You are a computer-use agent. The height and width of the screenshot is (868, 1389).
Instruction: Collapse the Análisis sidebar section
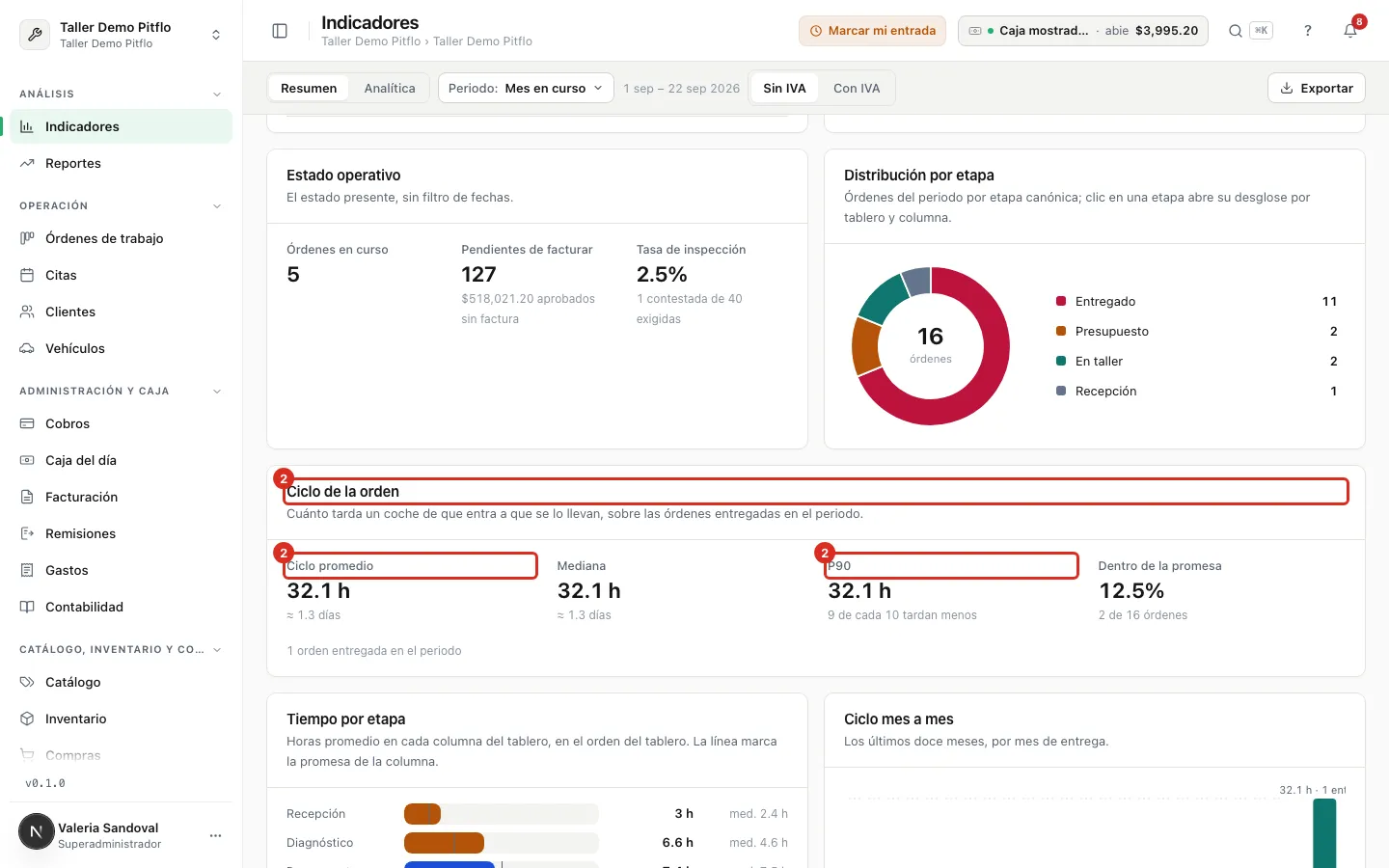pos(217,94)
